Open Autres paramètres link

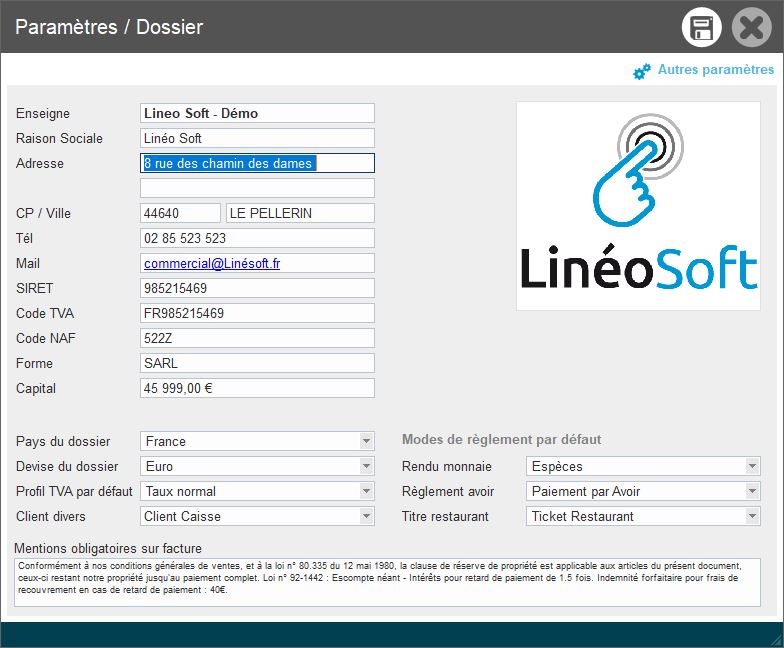[716, 70]
